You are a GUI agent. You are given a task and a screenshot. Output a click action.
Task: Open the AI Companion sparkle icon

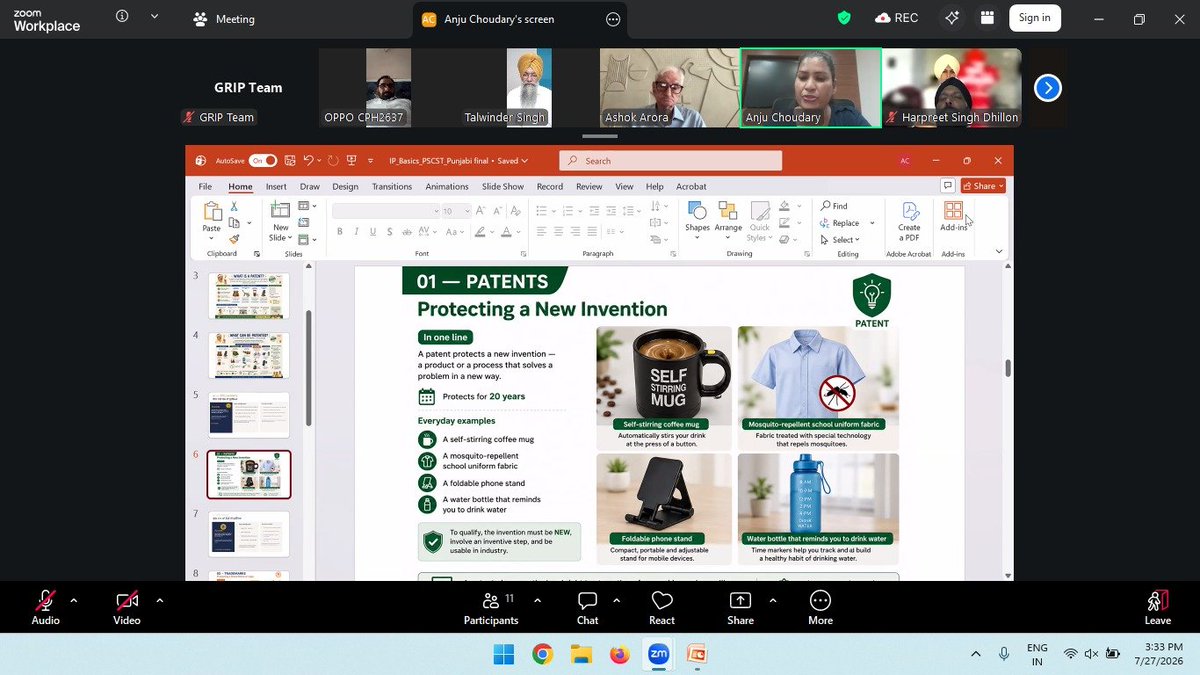(x=951, y=18)
